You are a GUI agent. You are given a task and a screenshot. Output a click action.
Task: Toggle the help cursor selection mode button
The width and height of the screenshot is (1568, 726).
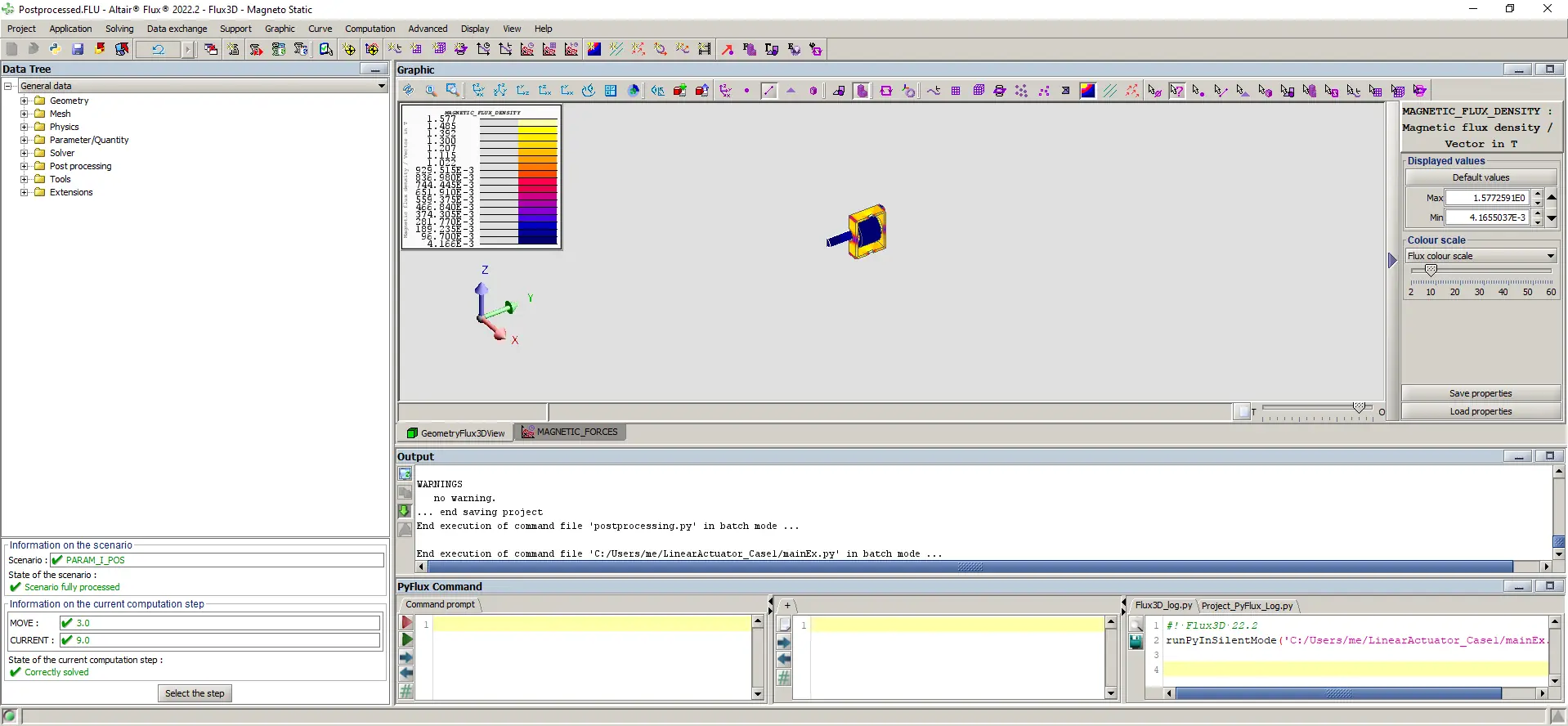click(x=1176, y=91)
